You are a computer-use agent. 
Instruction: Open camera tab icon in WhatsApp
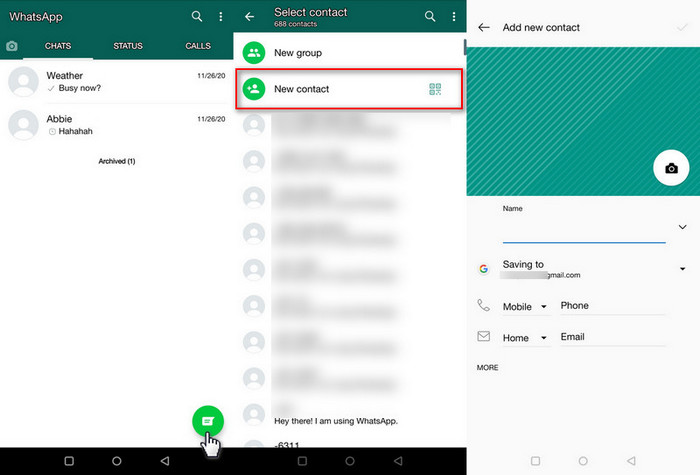[x=12, y=46]
